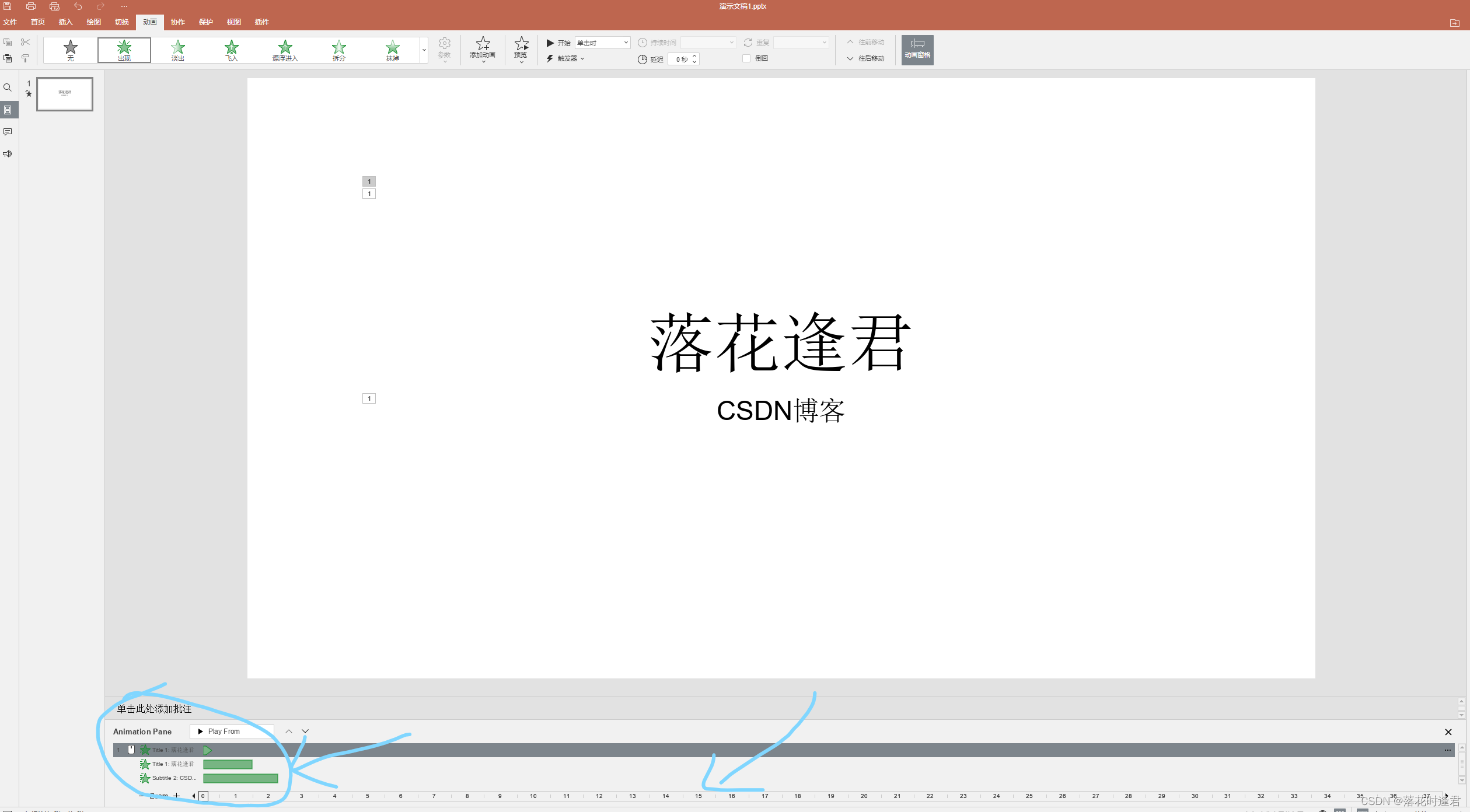Open the comments panel in left sidebar
Screen dimensions: 1470x812
pyautogui.click(x=8, y=132)
